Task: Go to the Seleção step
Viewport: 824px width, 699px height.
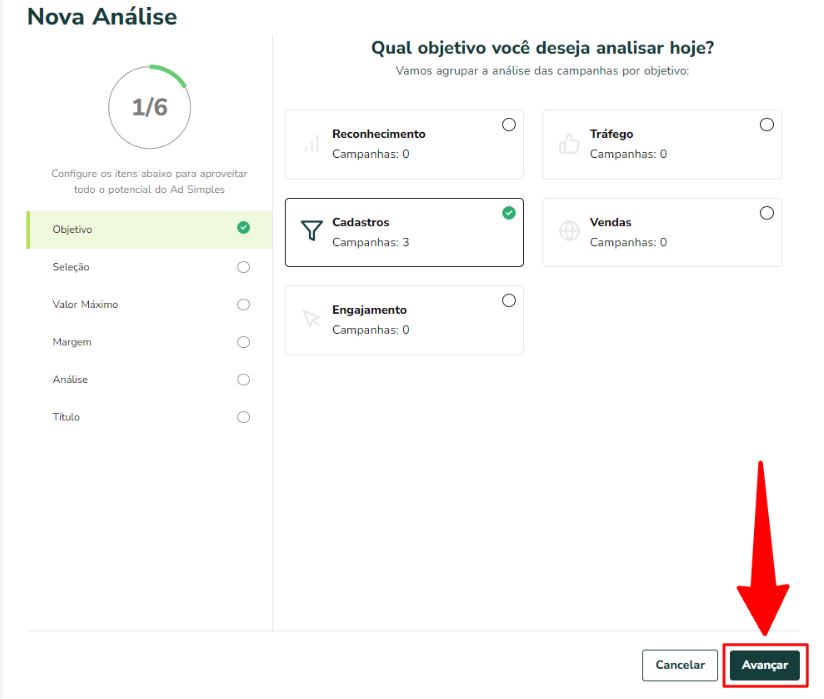Action: pos(149,267)
